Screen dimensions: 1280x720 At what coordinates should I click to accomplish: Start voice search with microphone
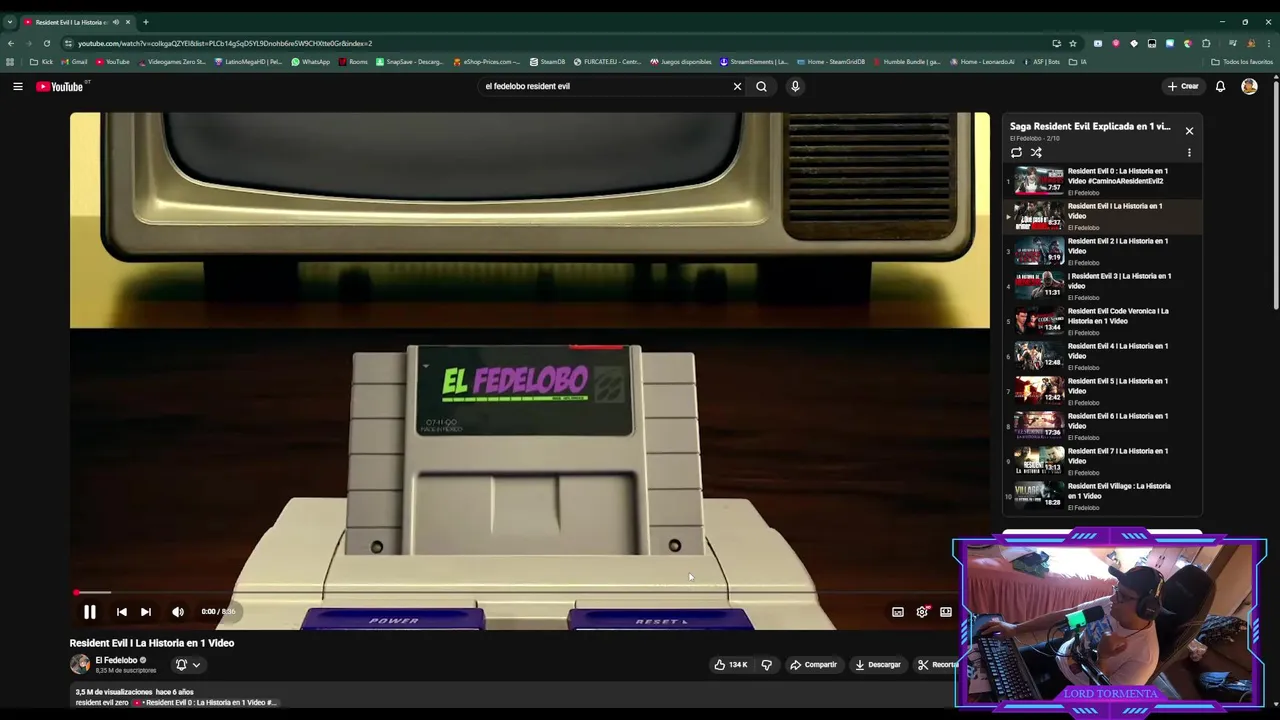click(795, 86)
